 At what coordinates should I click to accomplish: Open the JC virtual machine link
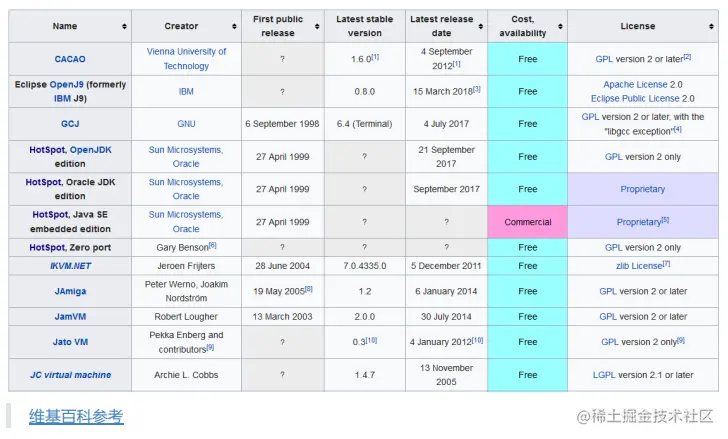71,375
